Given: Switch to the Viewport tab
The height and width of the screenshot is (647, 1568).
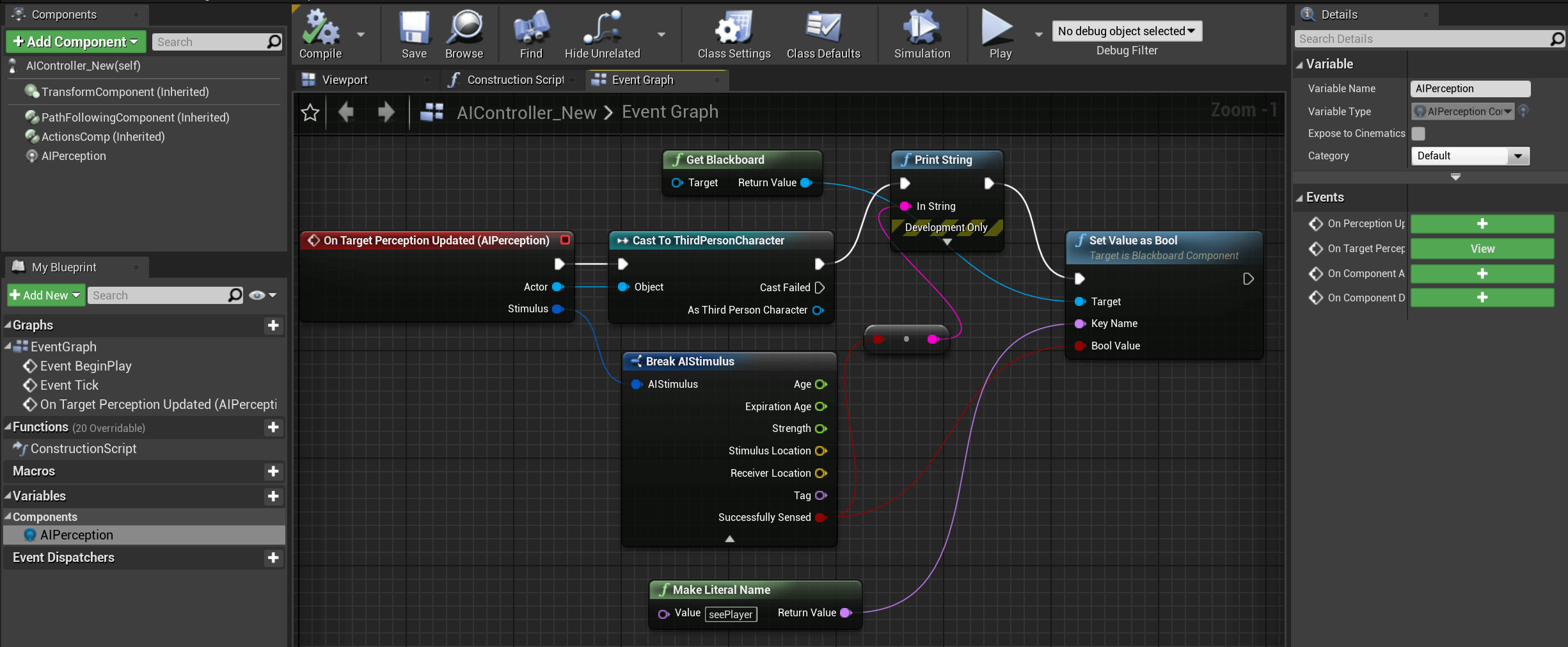Looking at the screenshot, I should click(x=345, y=80).
